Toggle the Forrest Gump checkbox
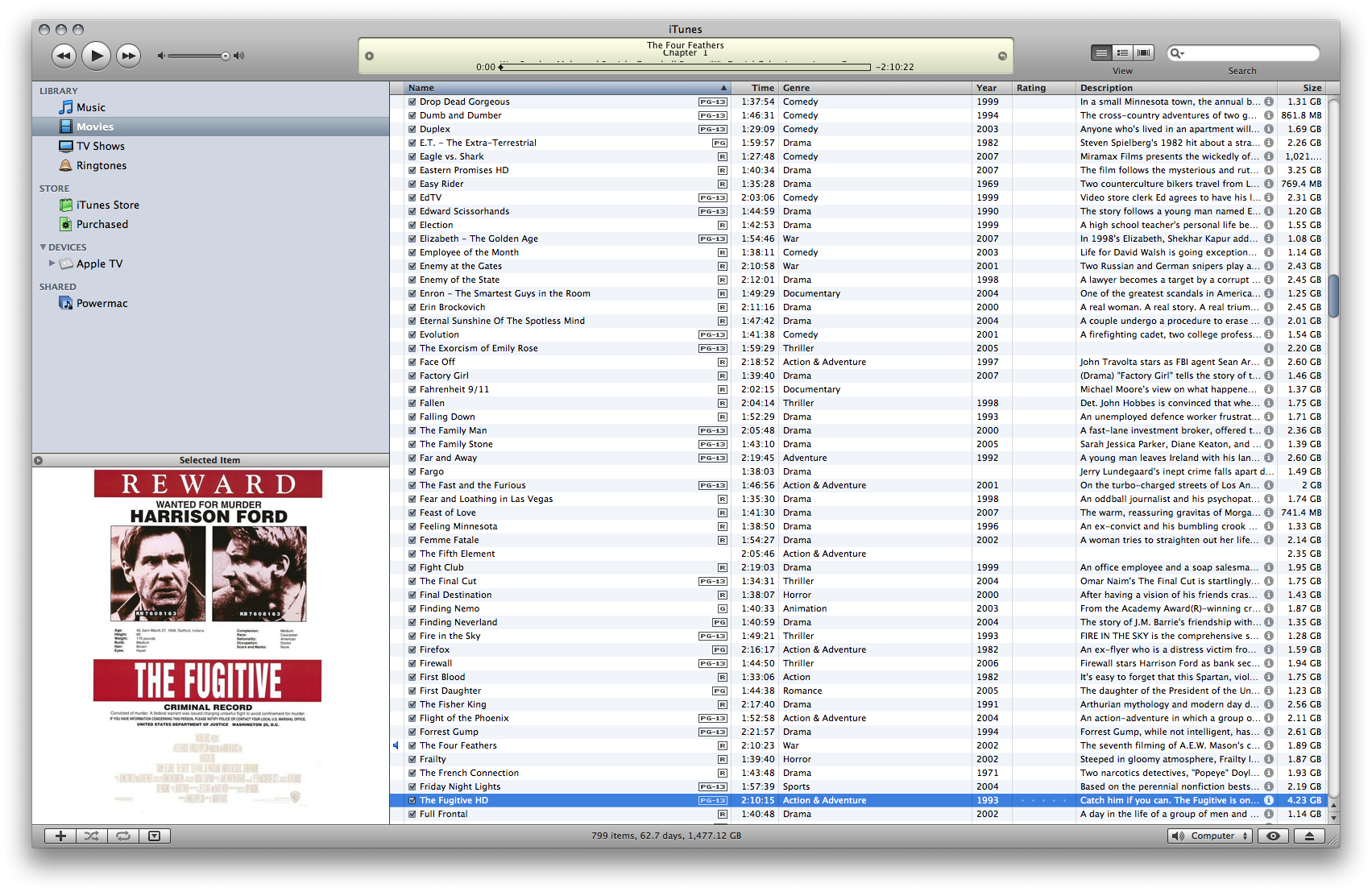Viewport: 1372px width, 892px height. pyautogui.click(x=412, y=732)
